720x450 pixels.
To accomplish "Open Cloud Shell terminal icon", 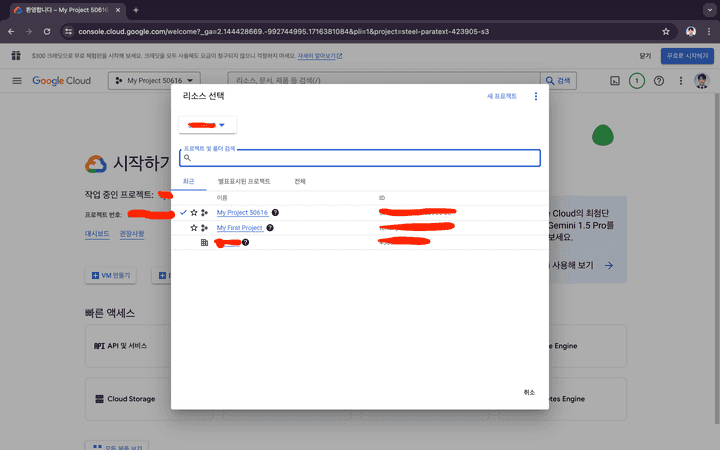I will [x=614, y=80].
